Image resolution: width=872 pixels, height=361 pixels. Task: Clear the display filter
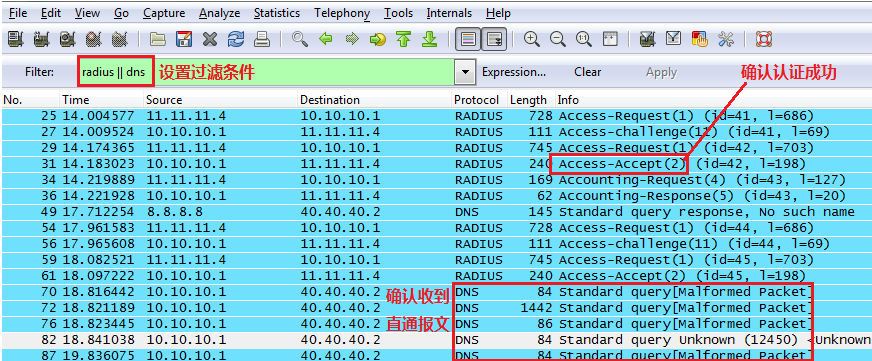pos(587,72)
